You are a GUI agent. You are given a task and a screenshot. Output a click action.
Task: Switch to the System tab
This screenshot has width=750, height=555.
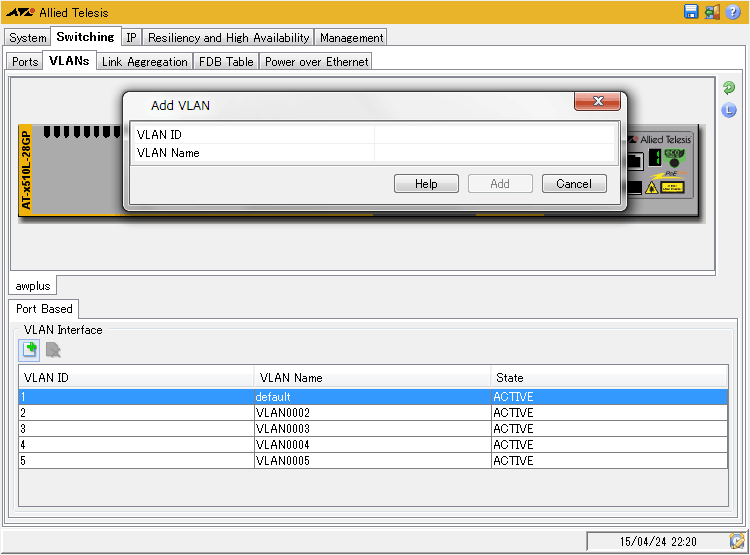(28, 38)
